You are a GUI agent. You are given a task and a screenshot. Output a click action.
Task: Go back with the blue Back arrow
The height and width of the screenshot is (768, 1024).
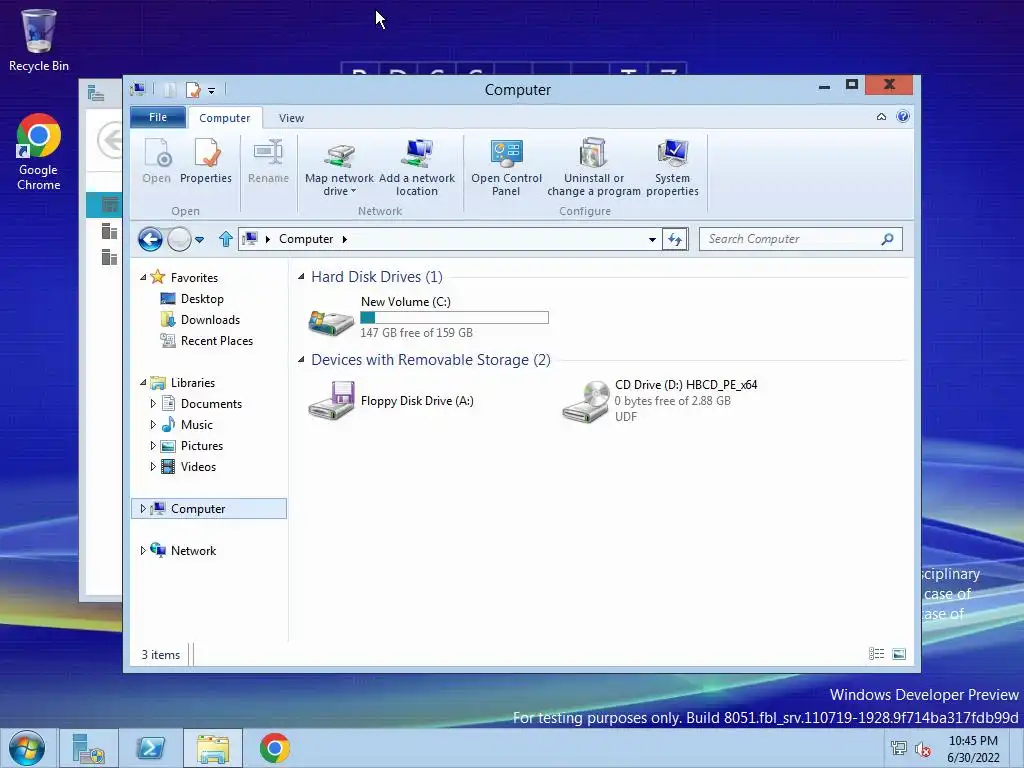(150, 239)
